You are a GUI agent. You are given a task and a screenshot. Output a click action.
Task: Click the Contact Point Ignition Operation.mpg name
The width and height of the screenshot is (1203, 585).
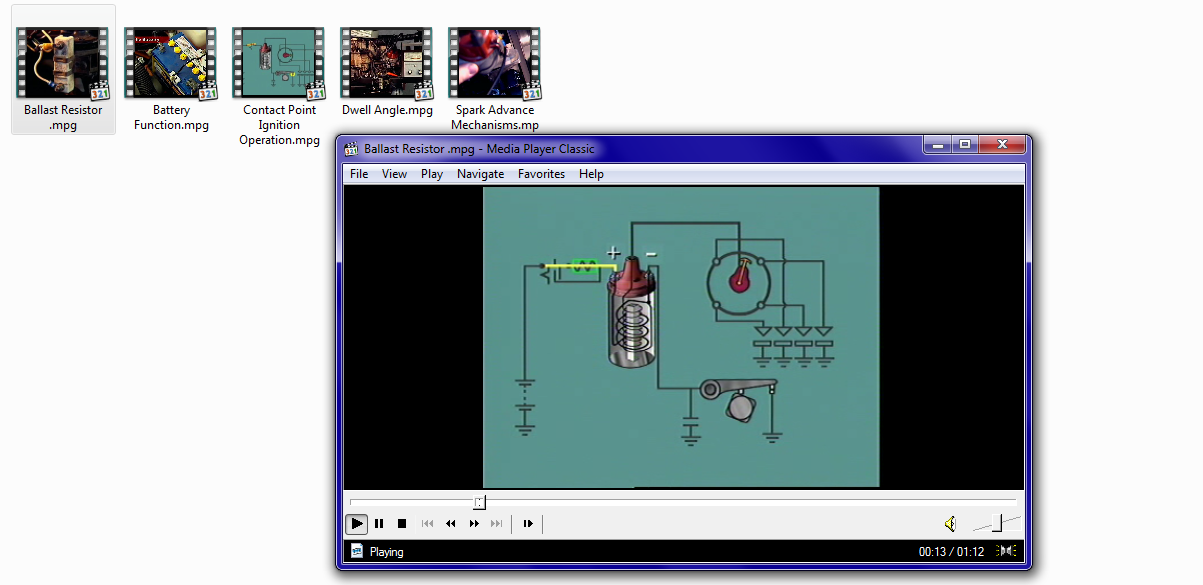(x=280, y=125)
